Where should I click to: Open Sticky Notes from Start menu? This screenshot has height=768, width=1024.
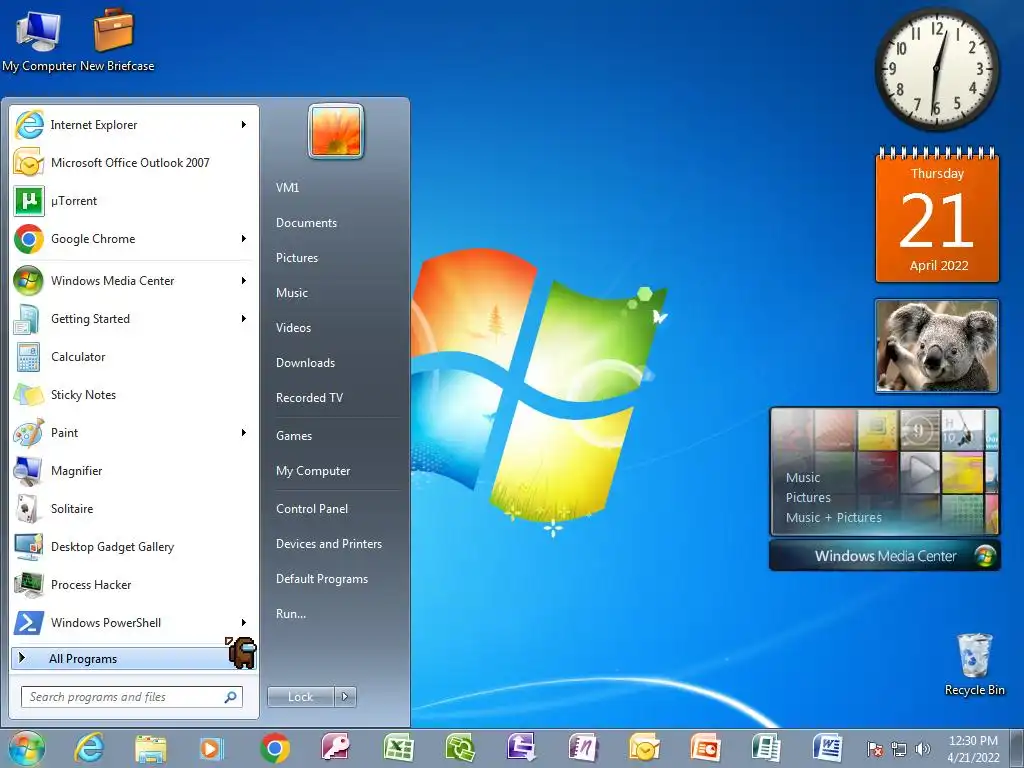tap(134, 394)
